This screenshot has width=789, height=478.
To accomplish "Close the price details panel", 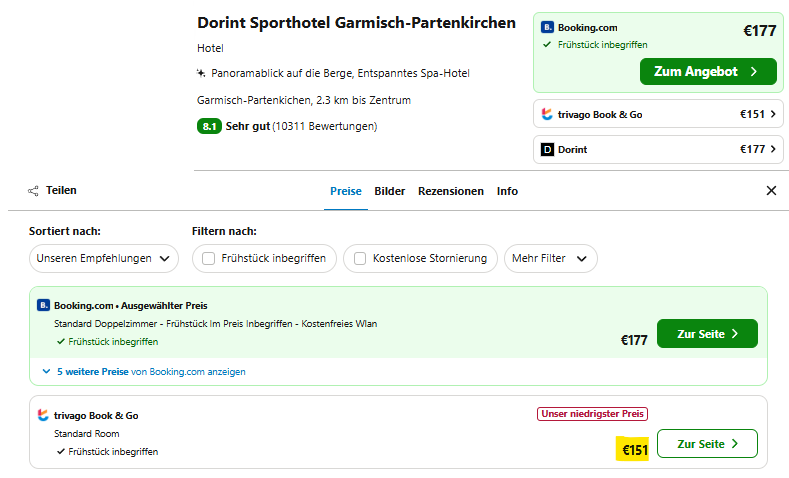I will tap(771, 190).
